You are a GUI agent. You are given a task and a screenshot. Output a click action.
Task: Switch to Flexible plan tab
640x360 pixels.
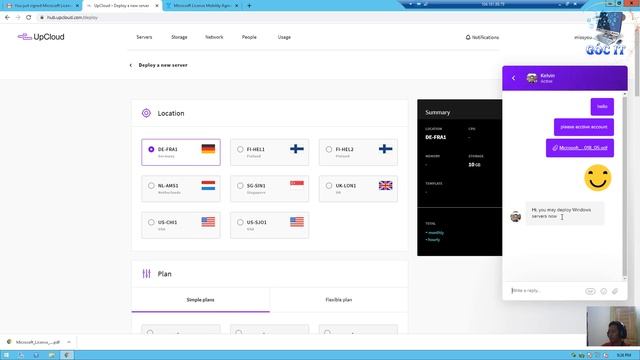pos(339,300)
